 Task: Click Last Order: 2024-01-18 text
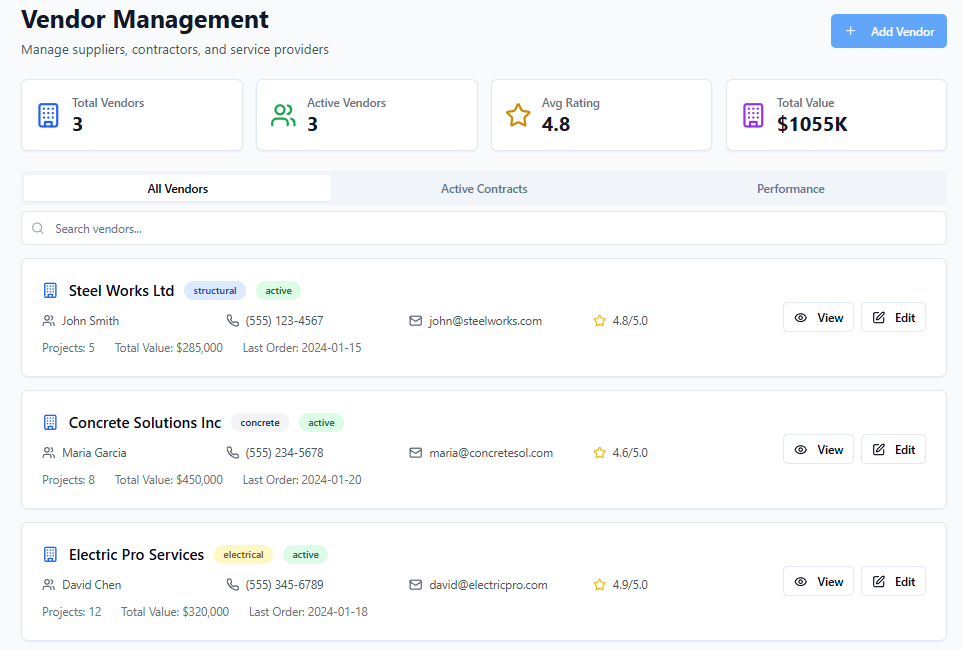coord(308,612)
